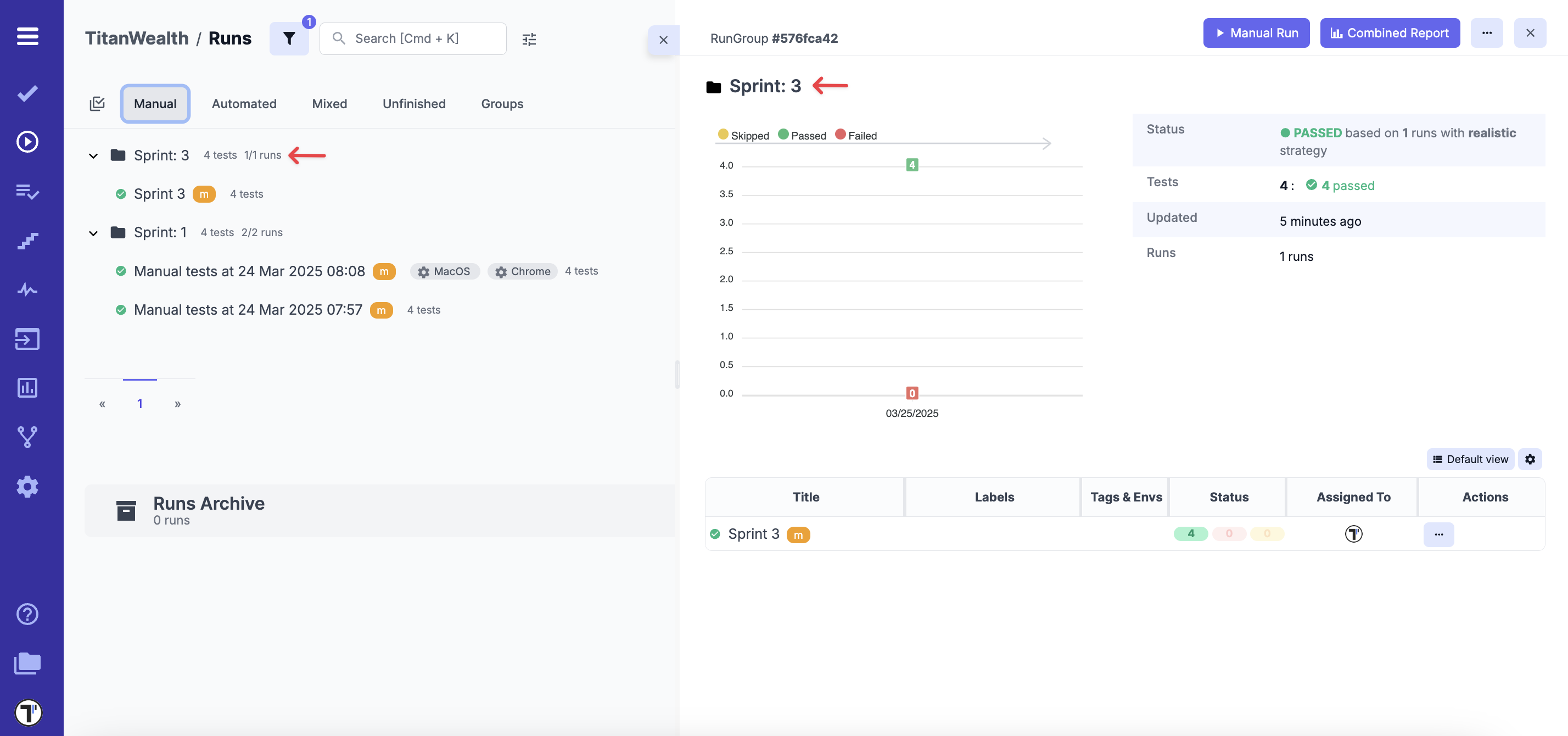Open the branches fork sidebar icon
1568x736 pixels.
[x=27, y=437]
